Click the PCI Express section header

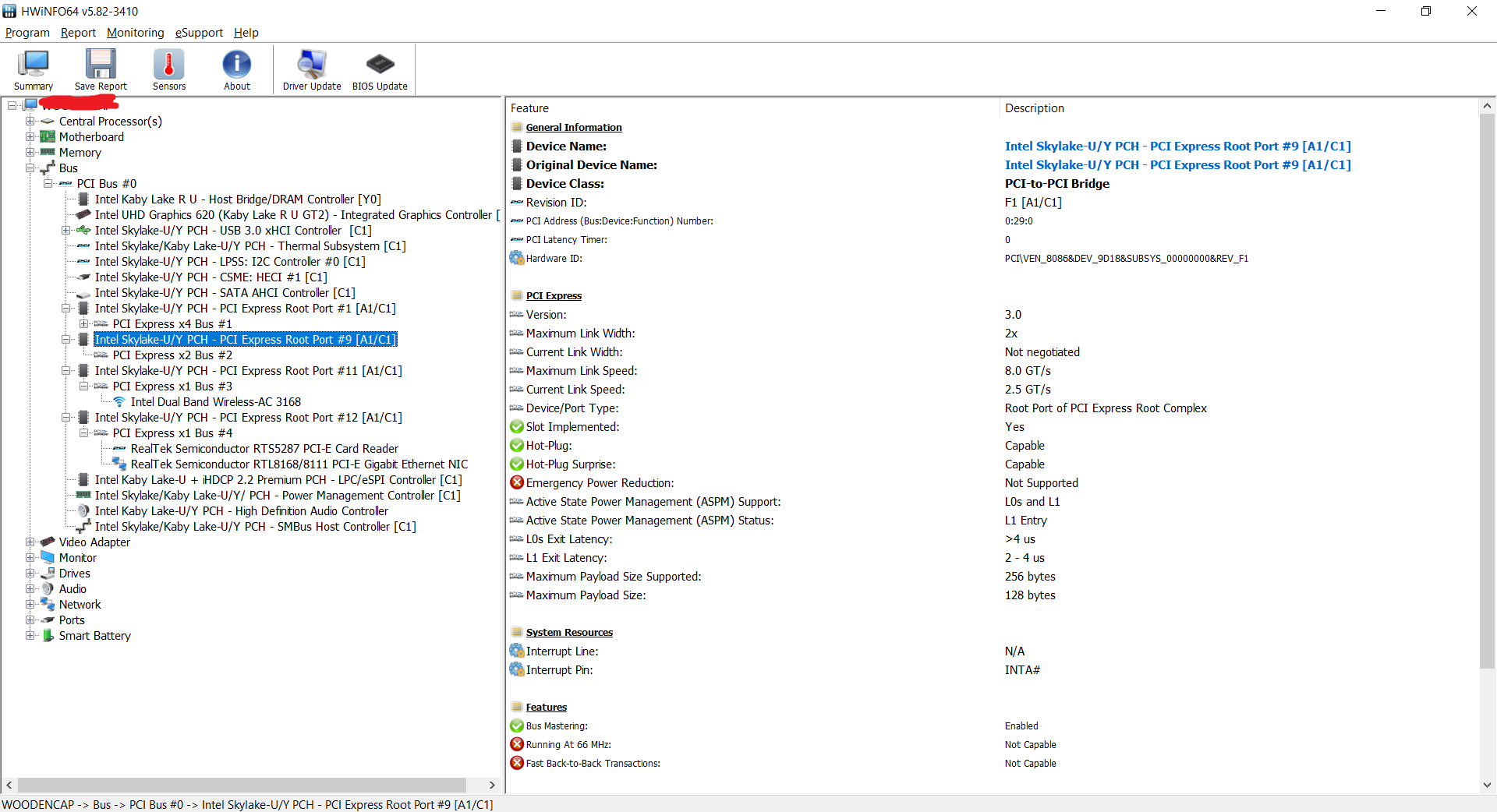point(554,296)
